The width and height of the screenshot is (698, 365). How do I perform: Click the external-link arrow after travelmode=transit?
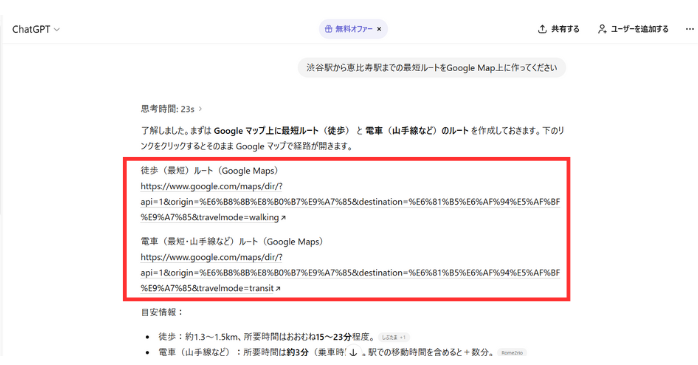pos(278,288)
